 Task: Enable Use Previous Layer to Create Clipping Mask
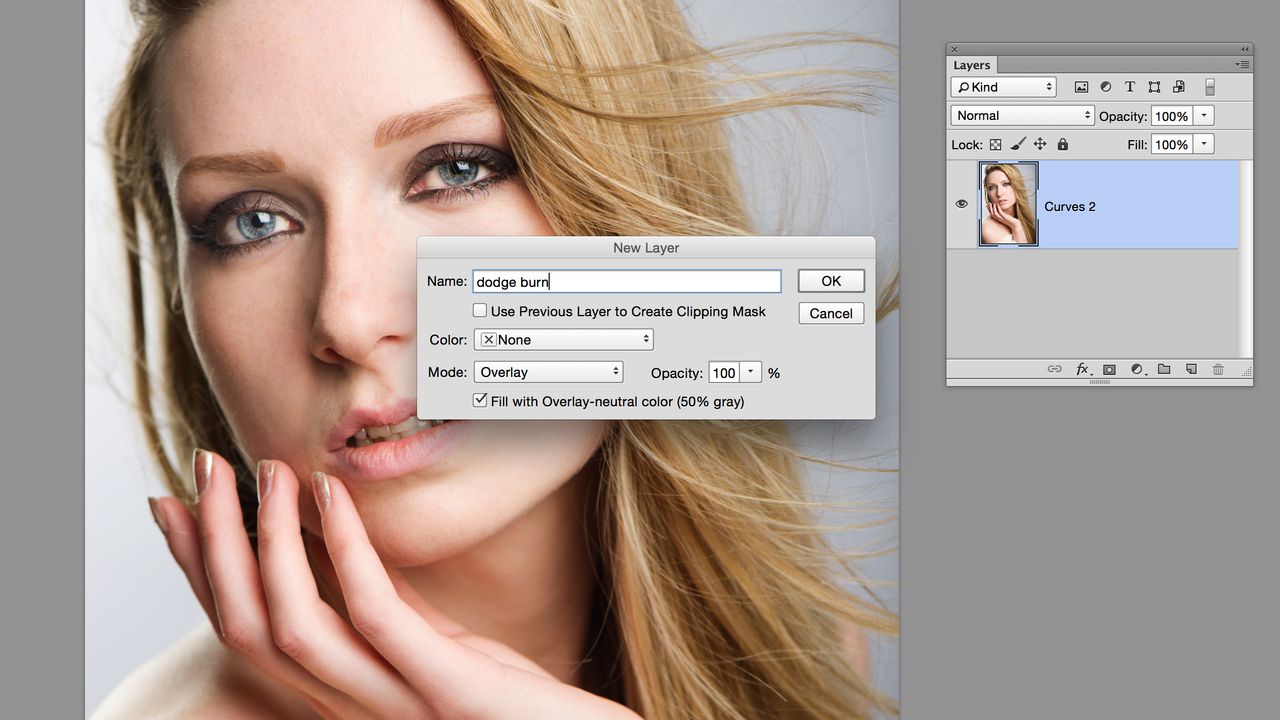[x=480, y=311]
